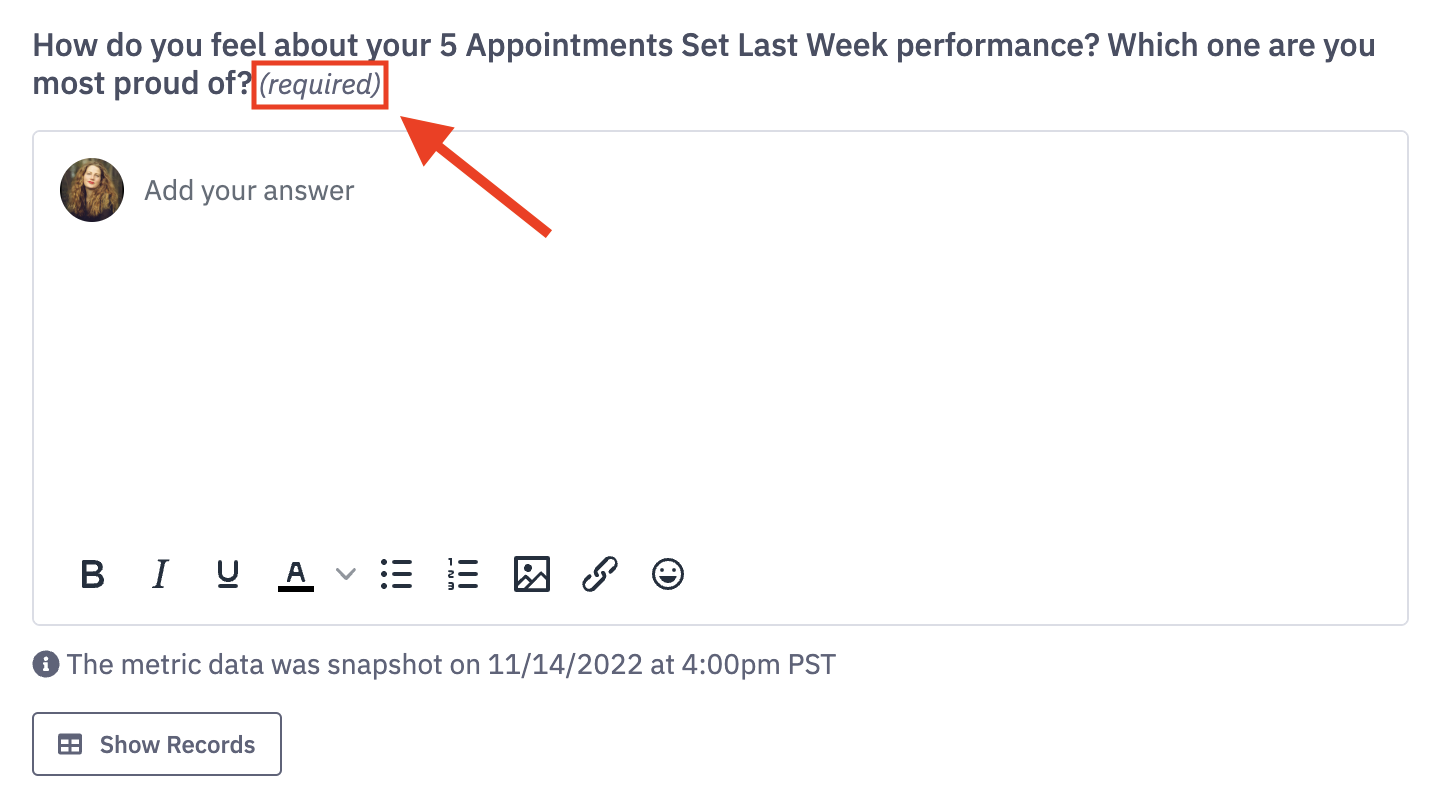
Task: Click the black color bar under A
Action: 295,588
